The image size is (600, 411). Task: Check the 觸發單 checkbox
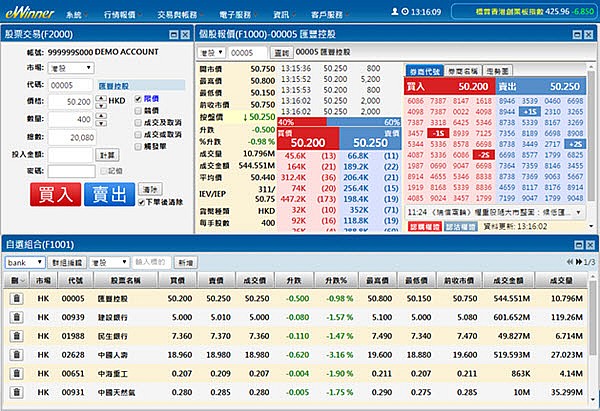[x=138, y=146]
